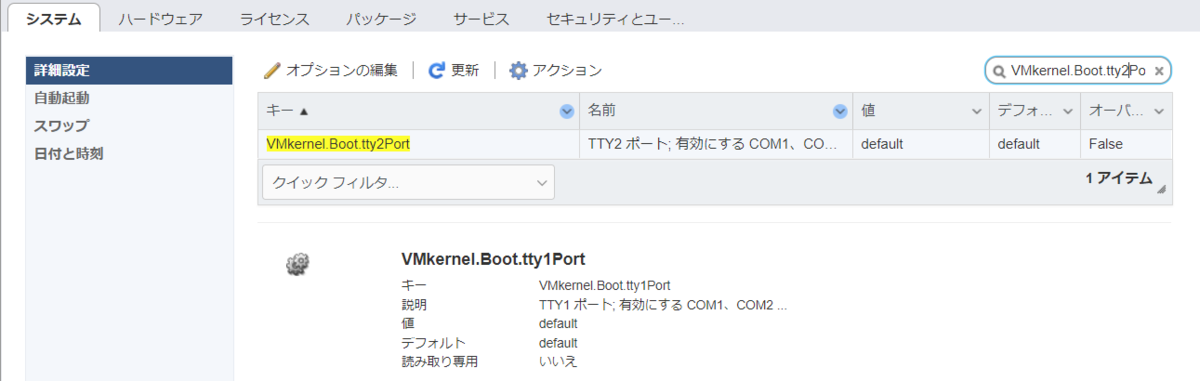Open the クイック フィルタ combo box
The height and width of the screenshot is (381, 1200).
click(408, 182)
